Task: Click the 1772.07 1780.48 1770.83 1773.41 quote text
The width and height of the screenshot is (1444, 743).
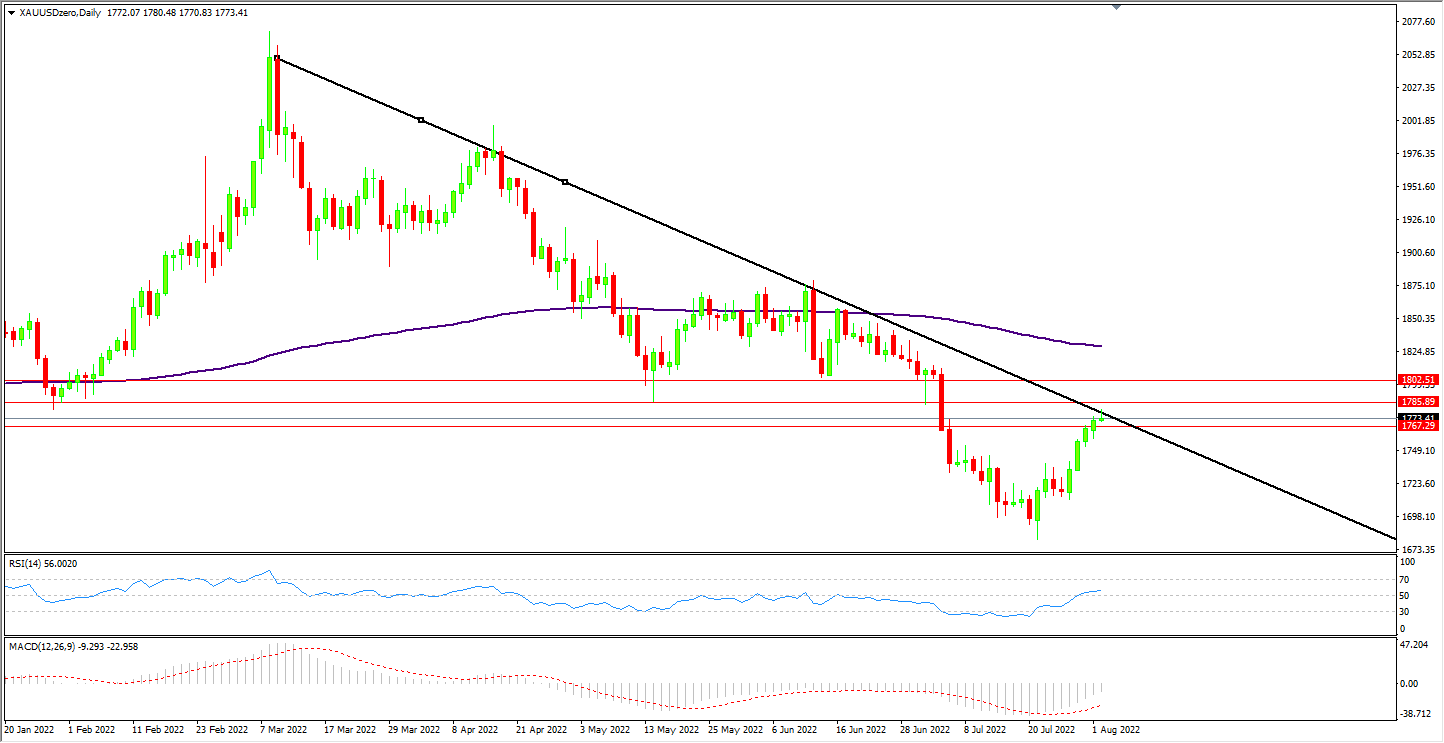Action: point(176,12)
